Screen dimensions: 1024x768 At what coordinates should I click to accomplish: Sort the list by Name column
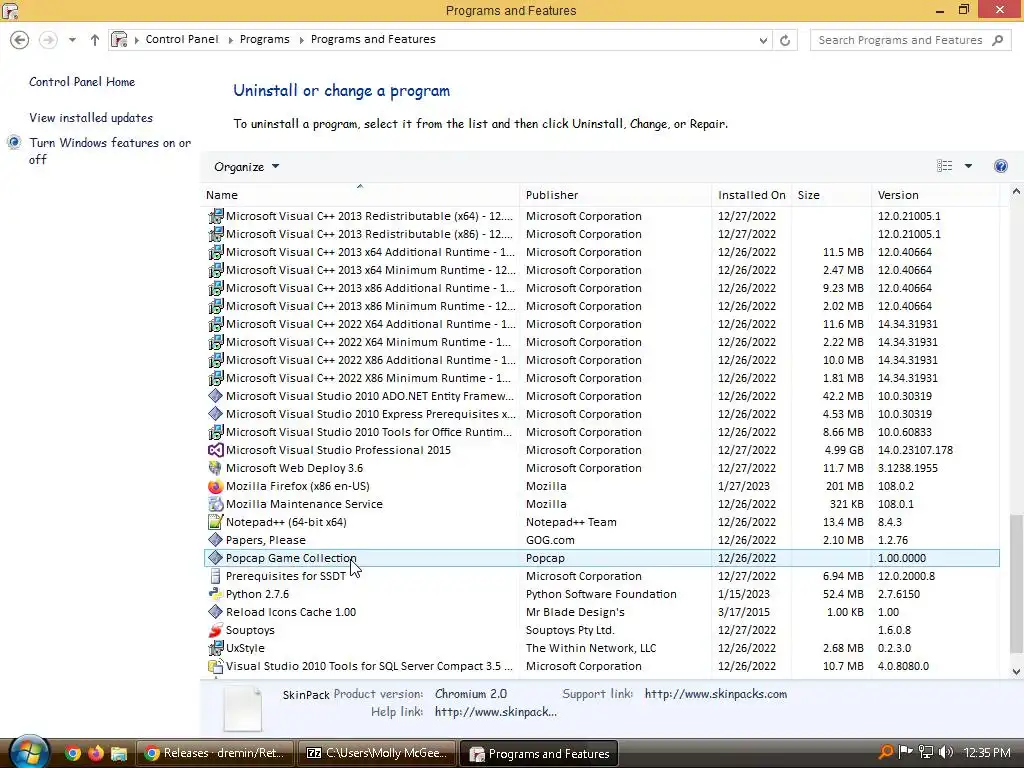pyautogui.click(x=360, y=195)
